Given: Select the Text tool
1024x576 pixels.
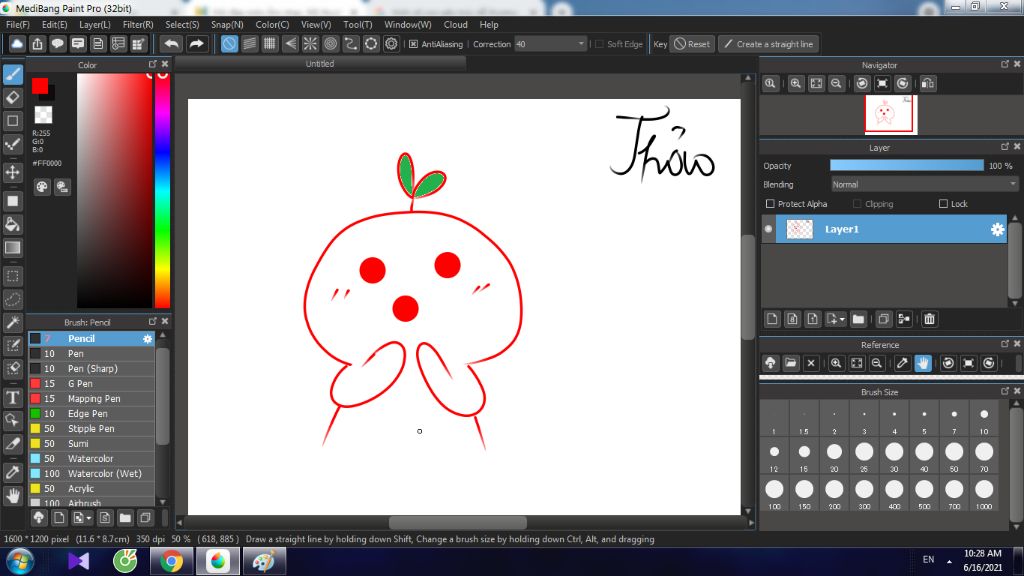Looking at the screenshot, I should [12, 397].
